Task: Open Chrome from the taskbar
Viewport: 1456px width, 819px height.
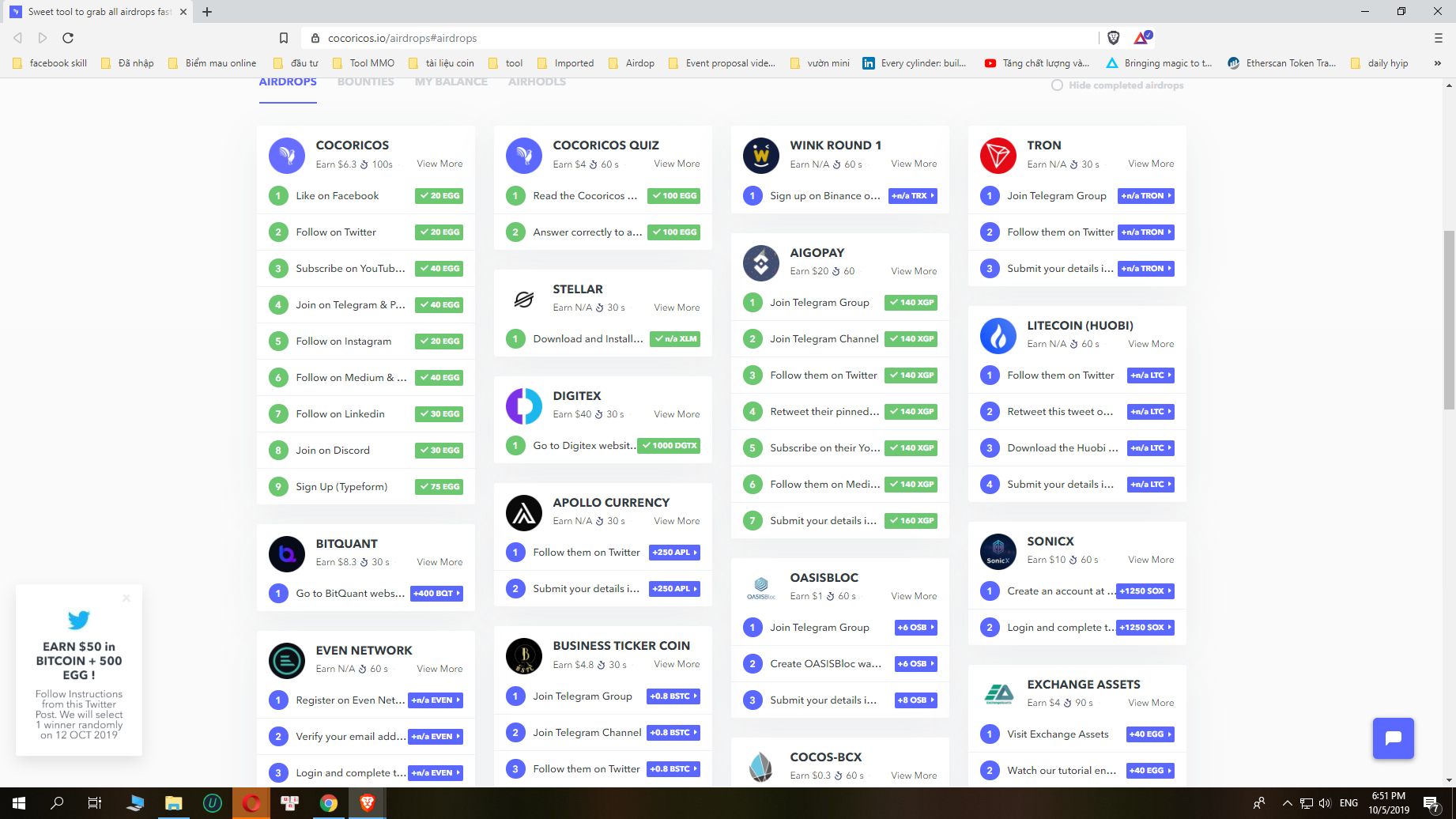Action: tap(328, 803)
